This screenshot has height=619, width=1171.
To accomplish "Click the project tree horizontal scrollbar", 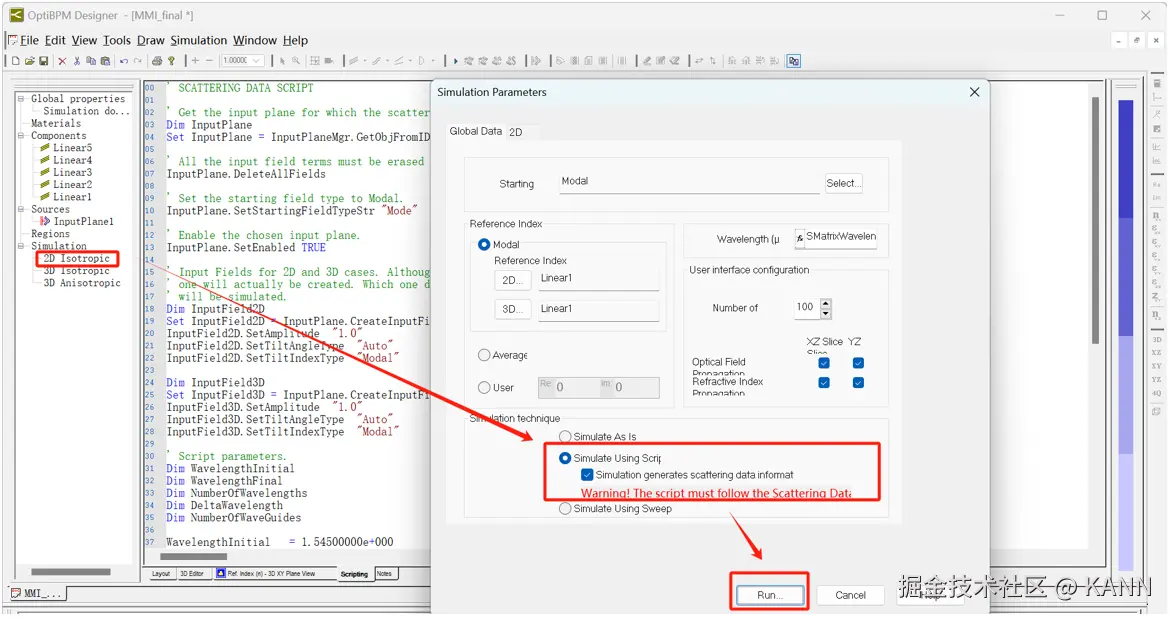I will 71,573.
